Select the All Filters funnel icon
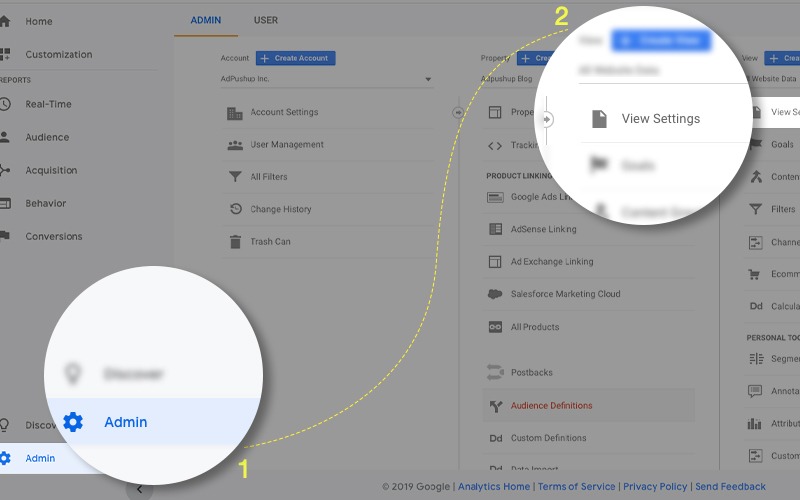This screenshot has height=500, width=800. point(235,177)
